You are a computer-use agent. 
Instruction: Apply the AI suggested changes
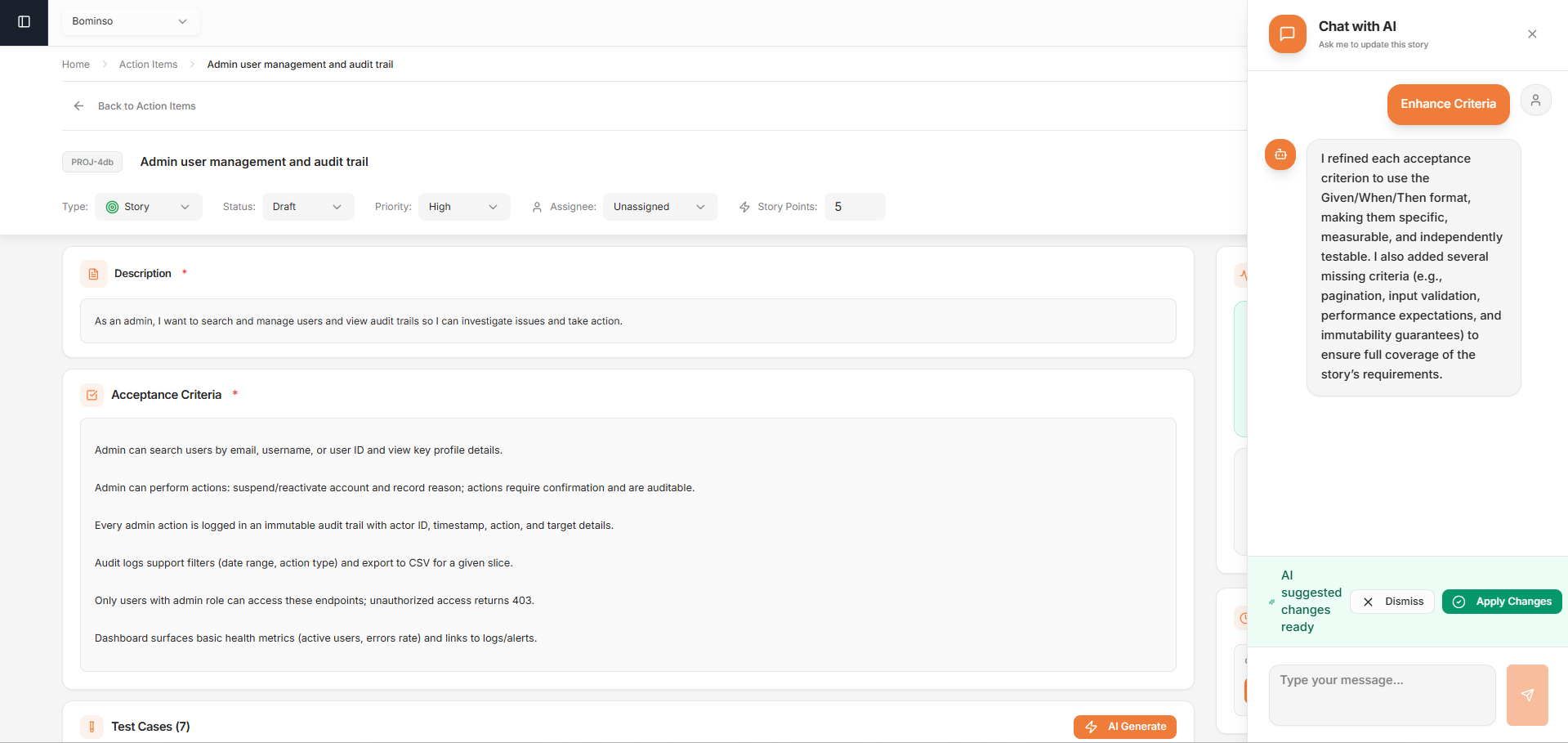click(1501, 602)
